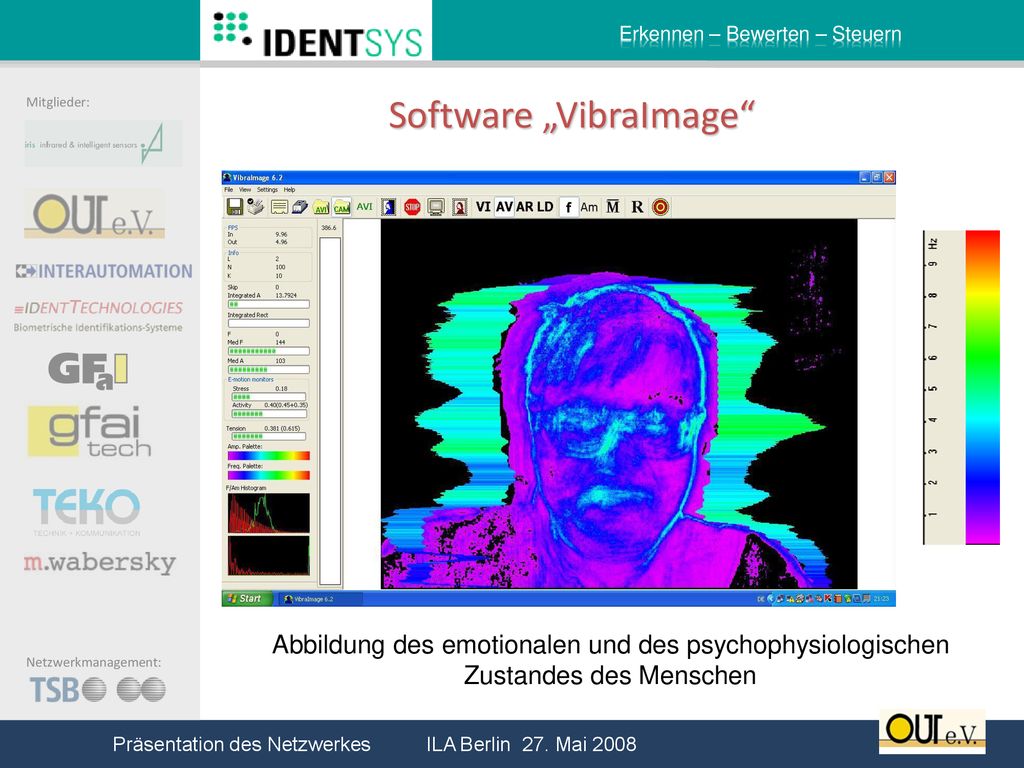This screenshot has width=1024, height=768.
Task: Click the lower red histogram graph
Action: tap(268, 556)
